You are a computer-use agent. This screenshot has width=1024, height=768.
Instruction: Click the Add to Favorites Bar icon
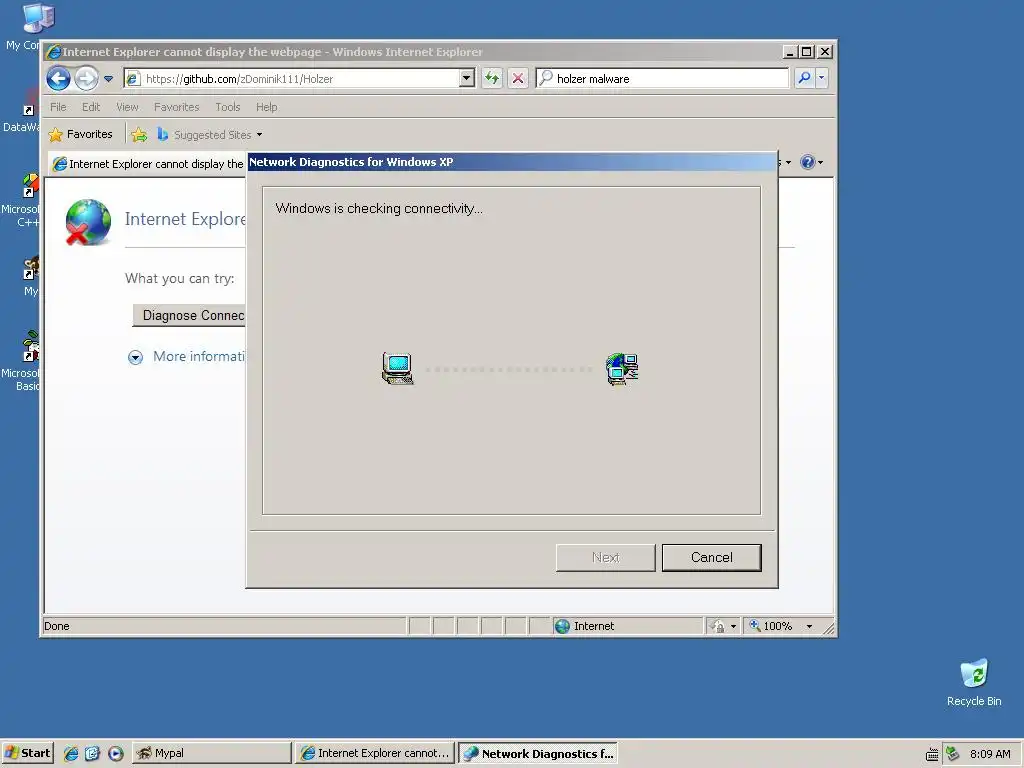coord(139,135)
